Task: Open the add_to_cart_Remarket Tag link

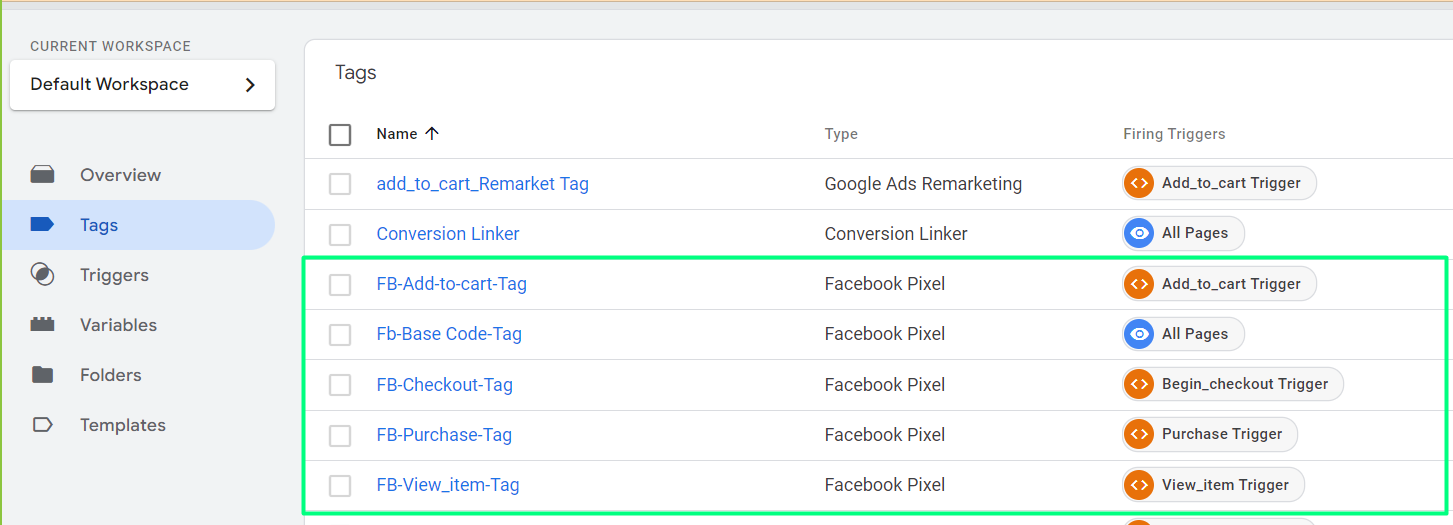Action: pyautogui.click(x=482, y=184)
